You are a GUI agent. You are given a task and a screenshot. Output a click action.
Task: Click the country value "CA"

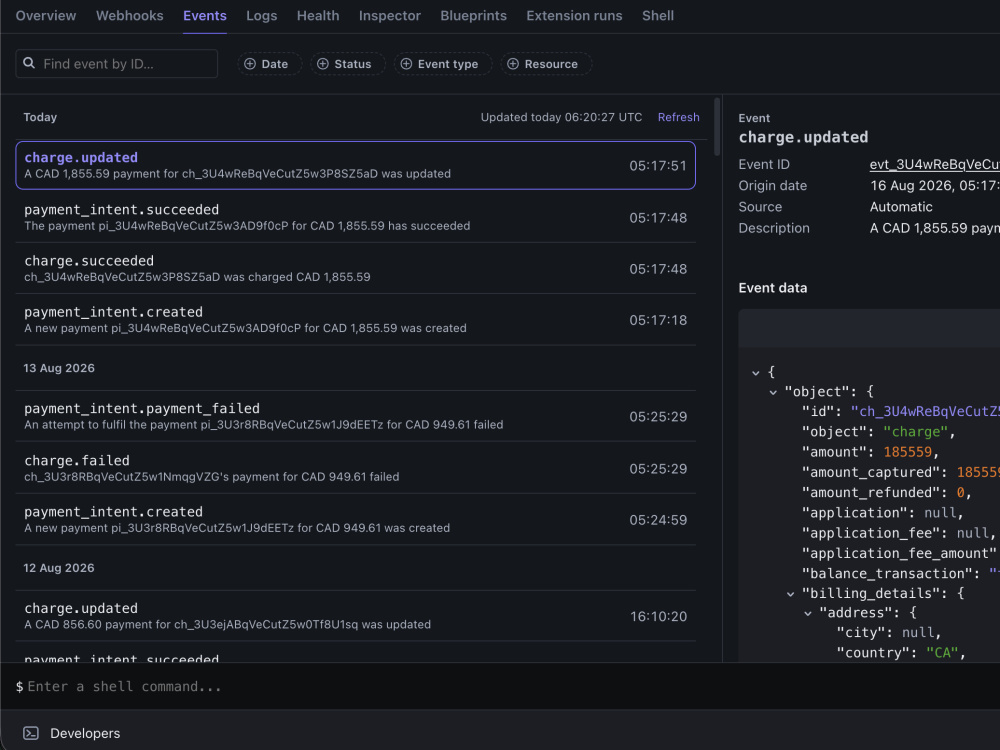pos(942,652)
